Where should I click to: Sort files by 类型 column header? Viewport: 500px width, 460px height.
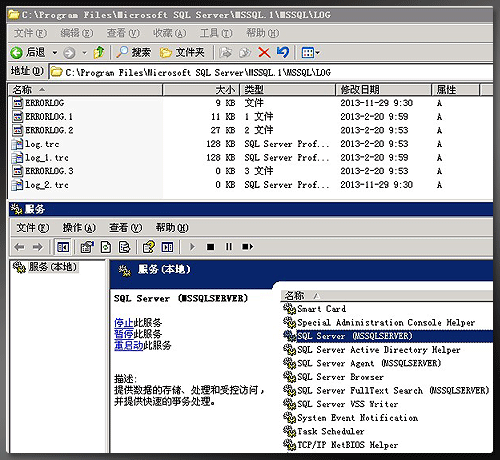point(287,90)
